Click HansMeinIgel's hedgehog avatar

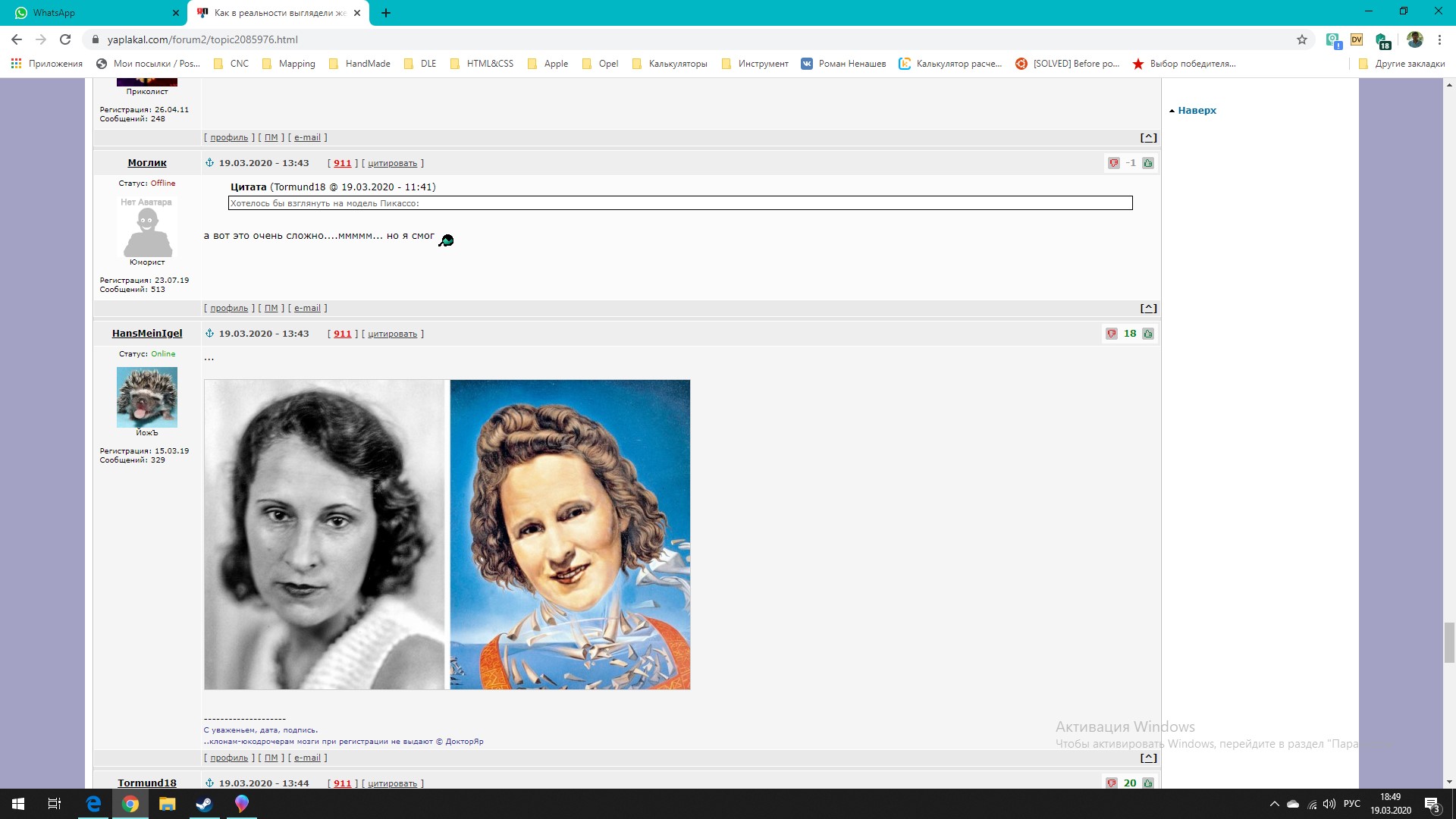[147, 397]
